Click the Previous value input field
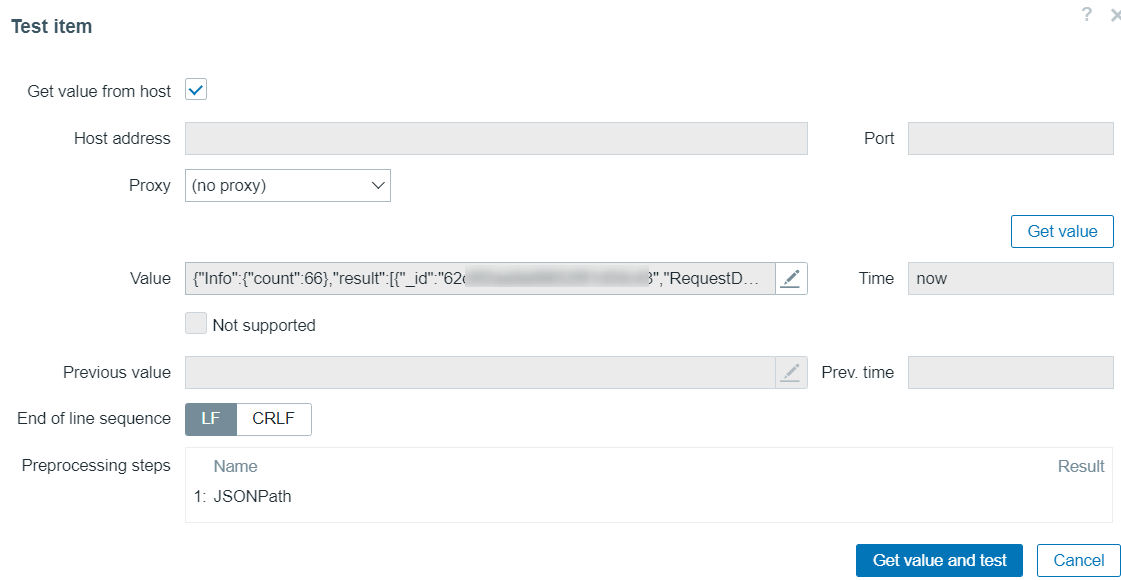1121x580 pixels. [480, 373]
